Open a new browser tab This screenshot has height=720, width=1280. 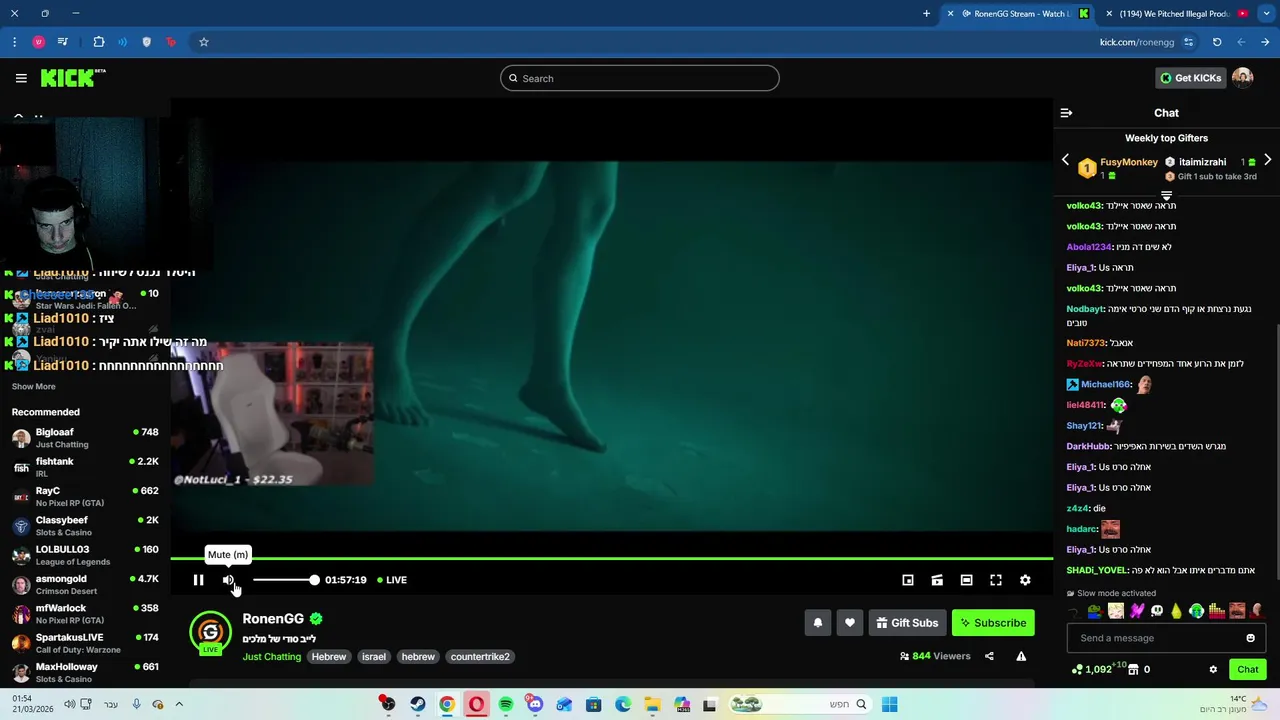[x=926, y=14]
